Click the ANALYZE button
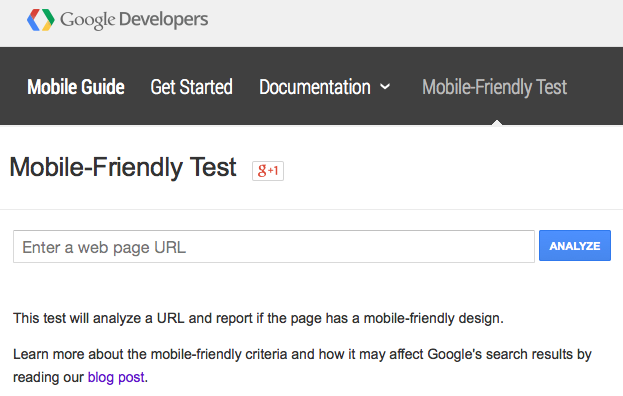 (x=575, y=245)
